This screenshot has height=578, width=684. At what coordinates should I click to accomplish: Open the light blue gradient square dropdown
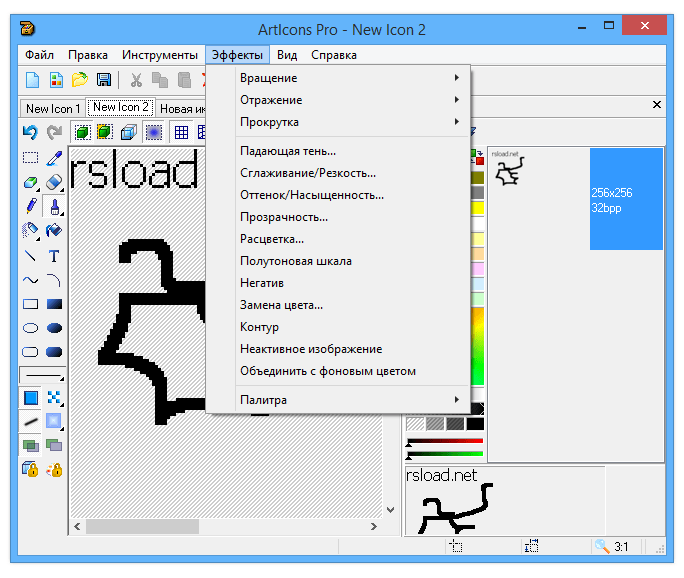pyautogui.click(x=54, y=422)
